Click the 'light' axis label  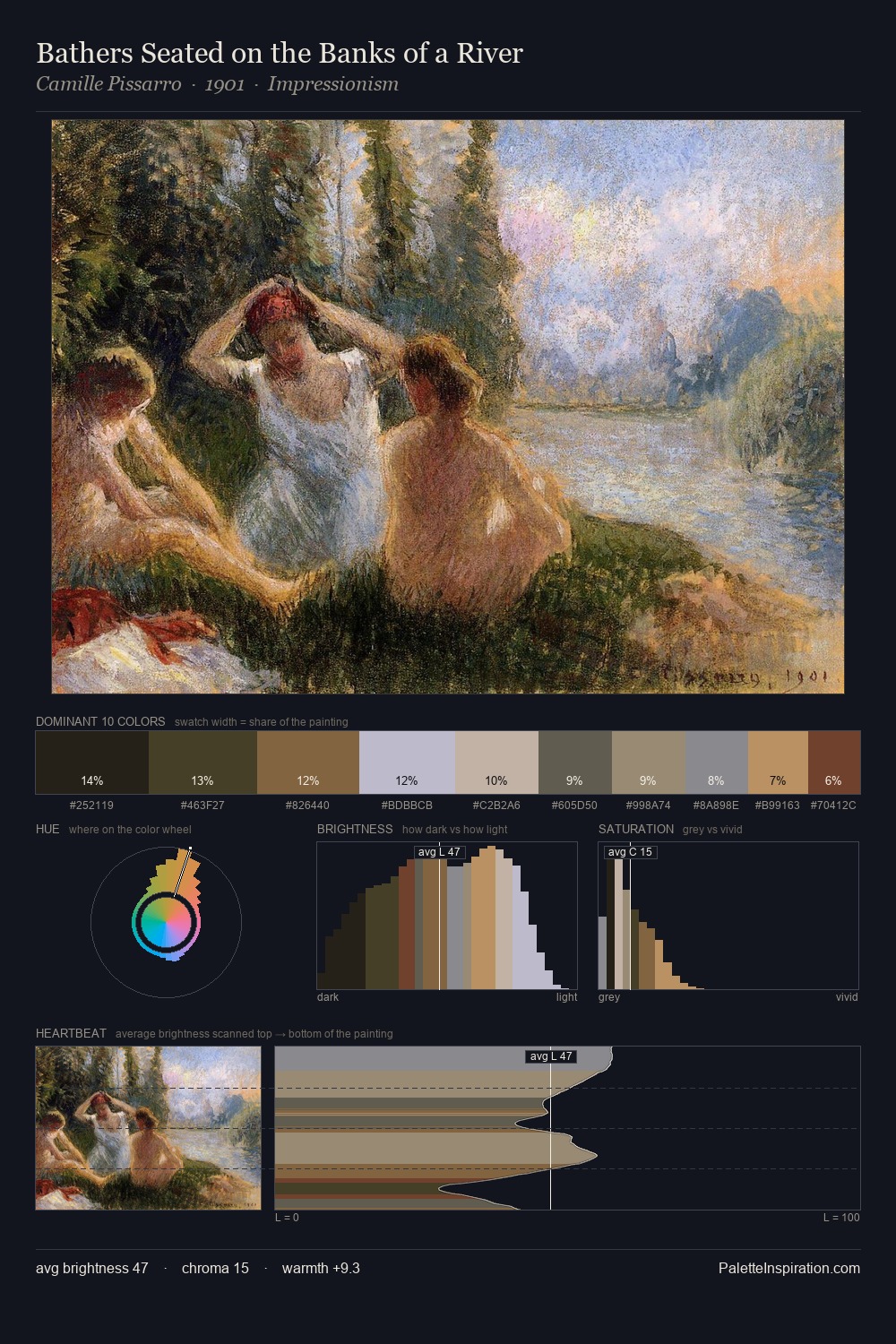point(567,997)
